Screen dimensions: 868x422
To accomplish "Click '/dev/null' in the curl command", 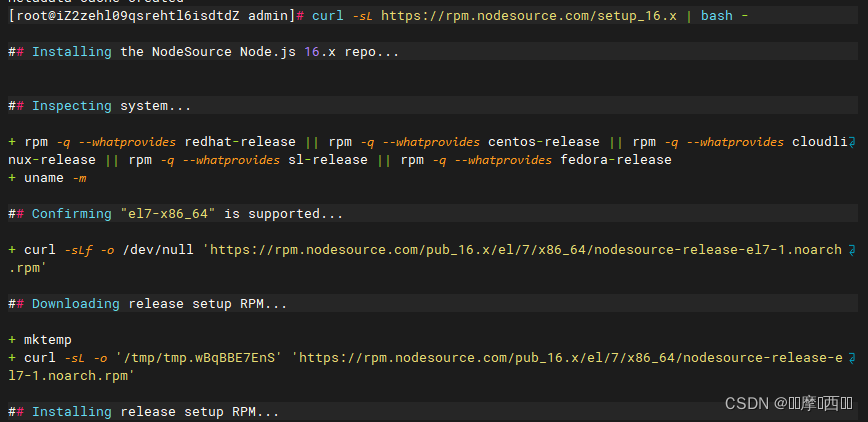I will (158, 250).
